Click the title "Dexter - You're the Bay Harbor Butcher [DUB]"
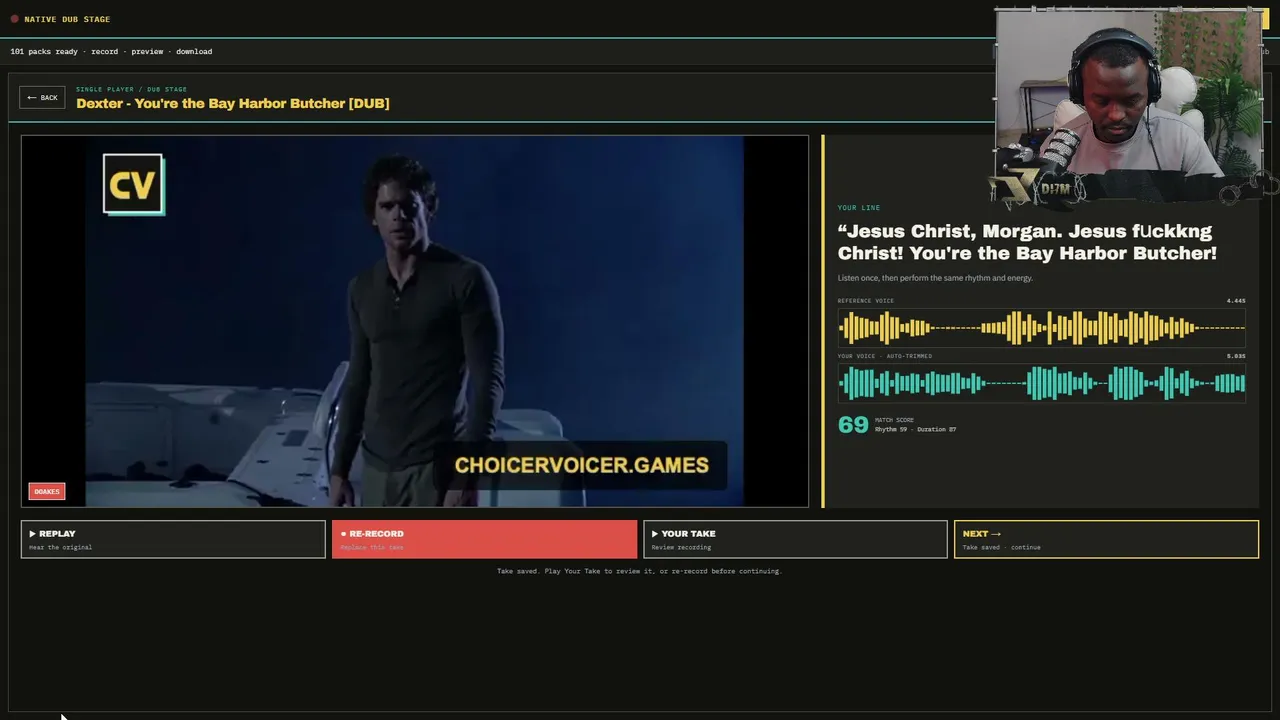Viewport: 1280px width, 720px height. point(233,103)
